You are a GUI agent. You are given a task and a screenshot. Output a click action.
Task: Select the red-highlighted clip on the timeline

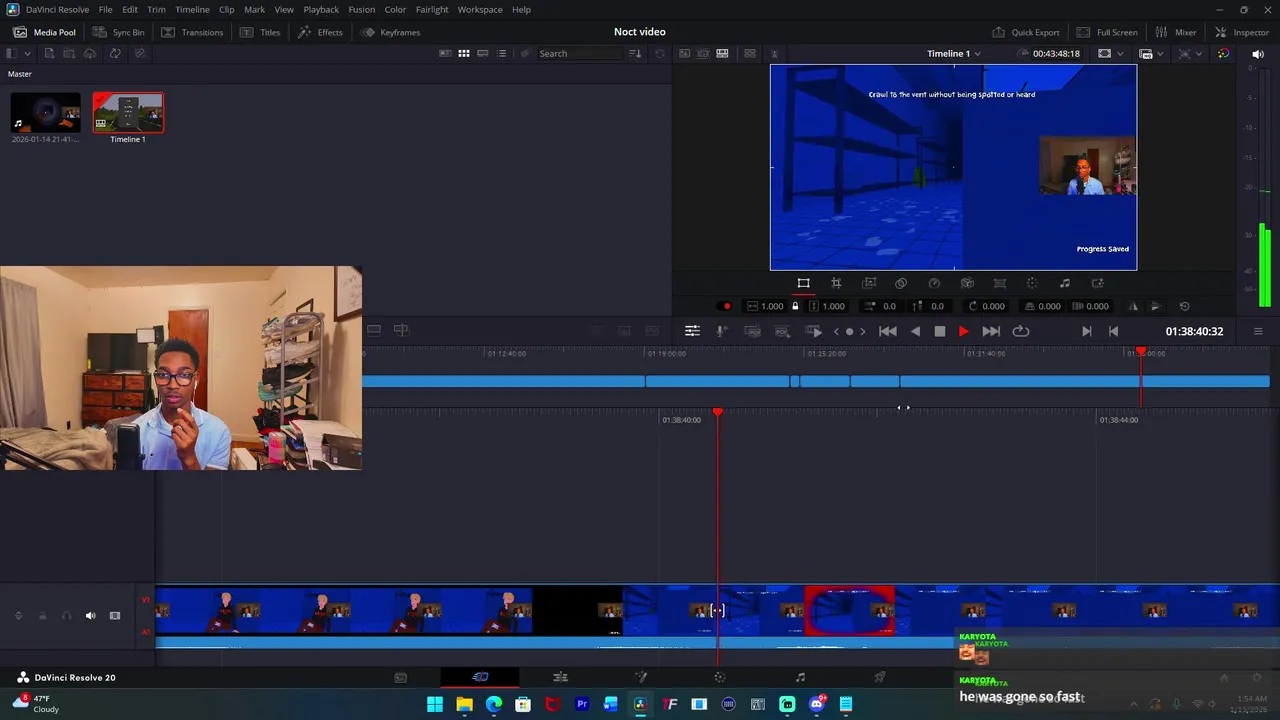point(850,611)
